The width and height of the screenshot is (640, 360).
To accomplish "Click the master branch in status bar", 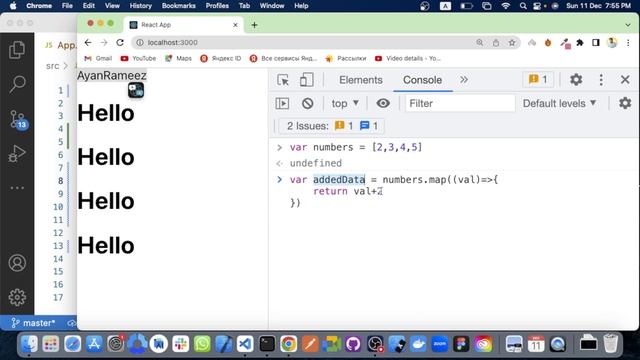I will click(33, 323).
